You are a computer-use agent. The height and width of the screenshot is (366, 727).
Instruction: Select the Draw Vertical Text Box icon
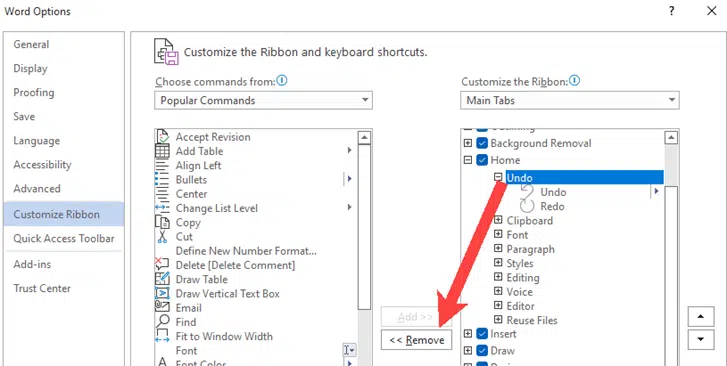point(162,294)
